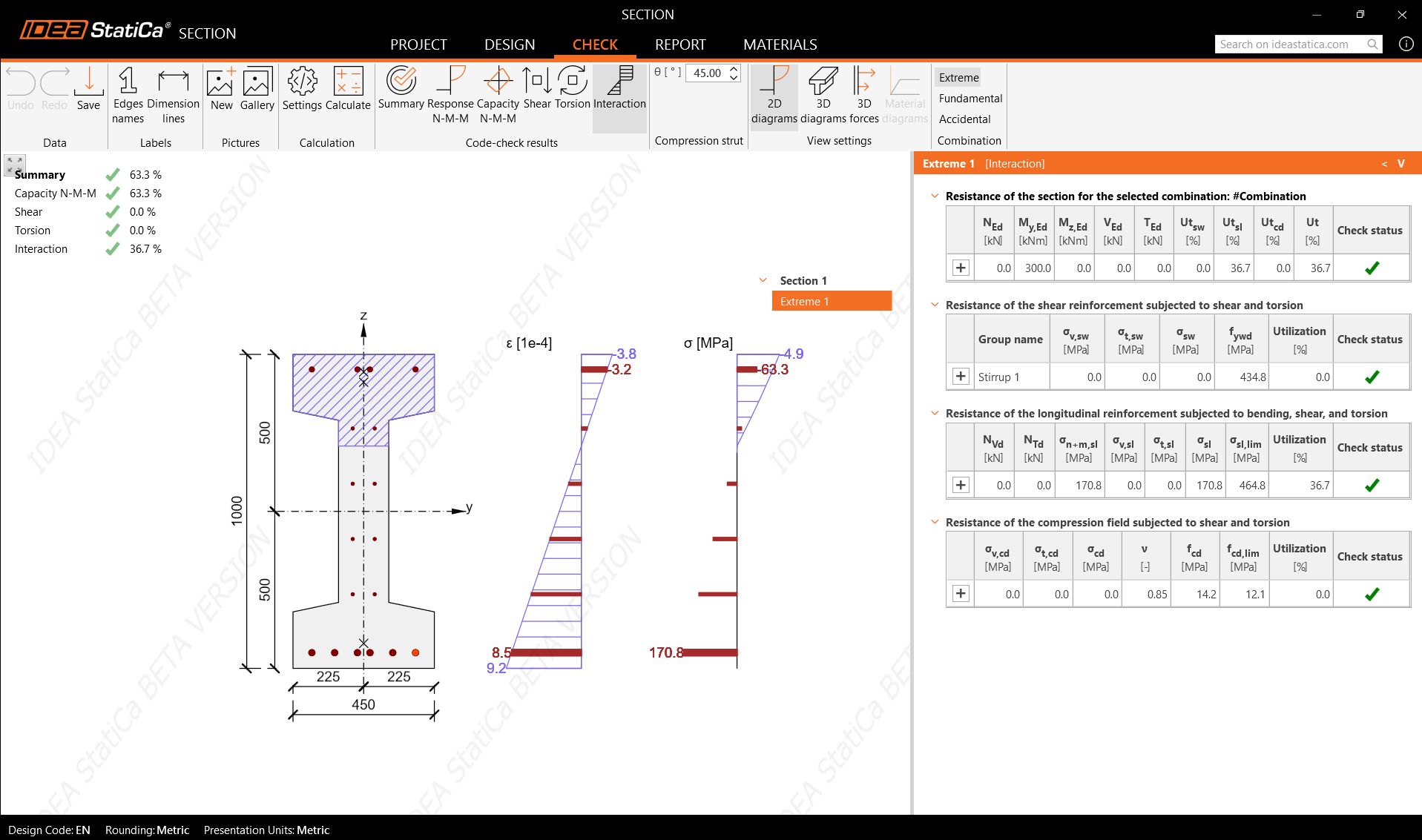
Task: Select the Fundamental combination
Action: click(970, 98)
